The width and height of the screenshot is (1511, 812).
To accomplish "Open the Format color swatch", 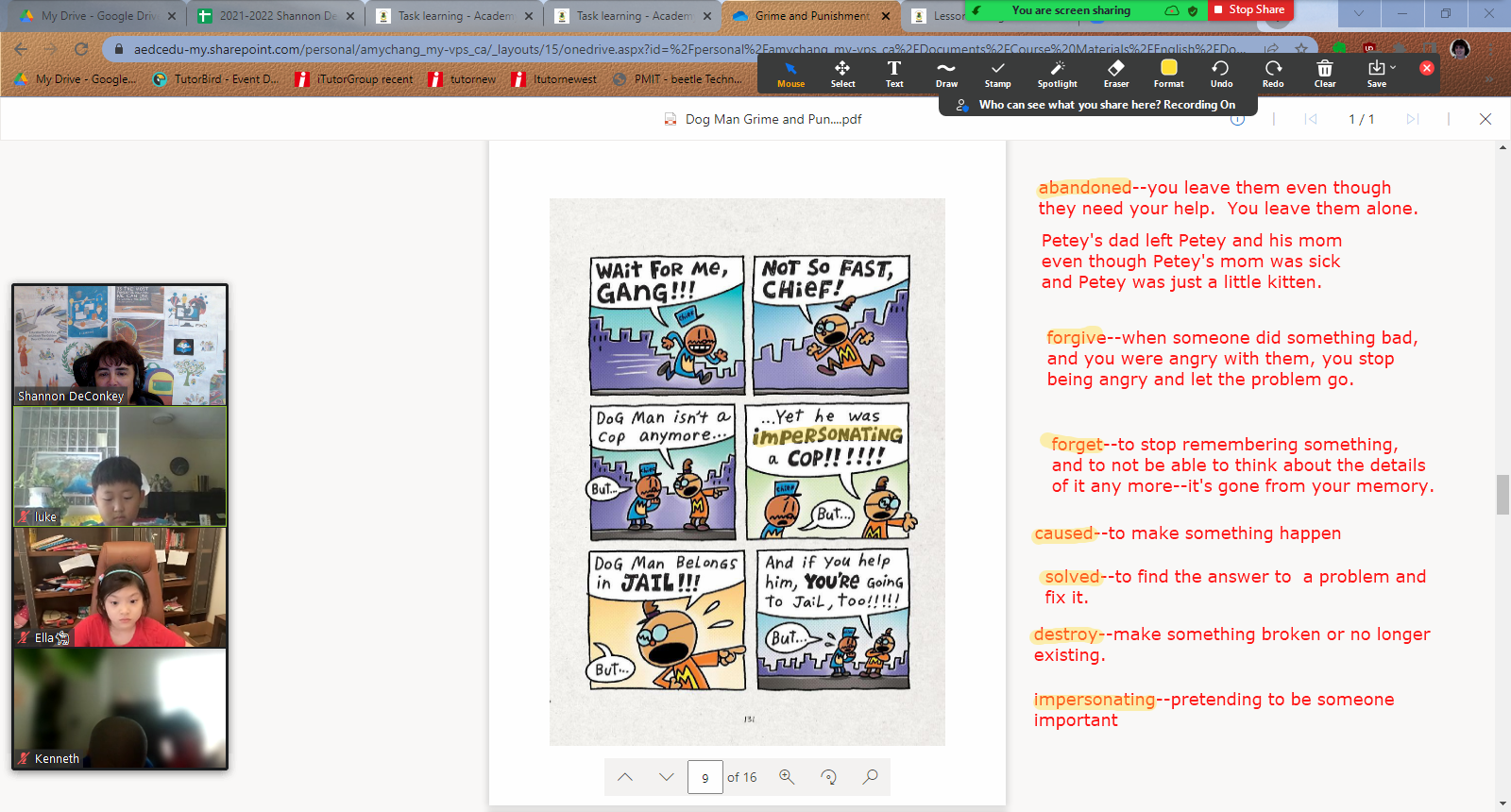I will coord(1168,74).
